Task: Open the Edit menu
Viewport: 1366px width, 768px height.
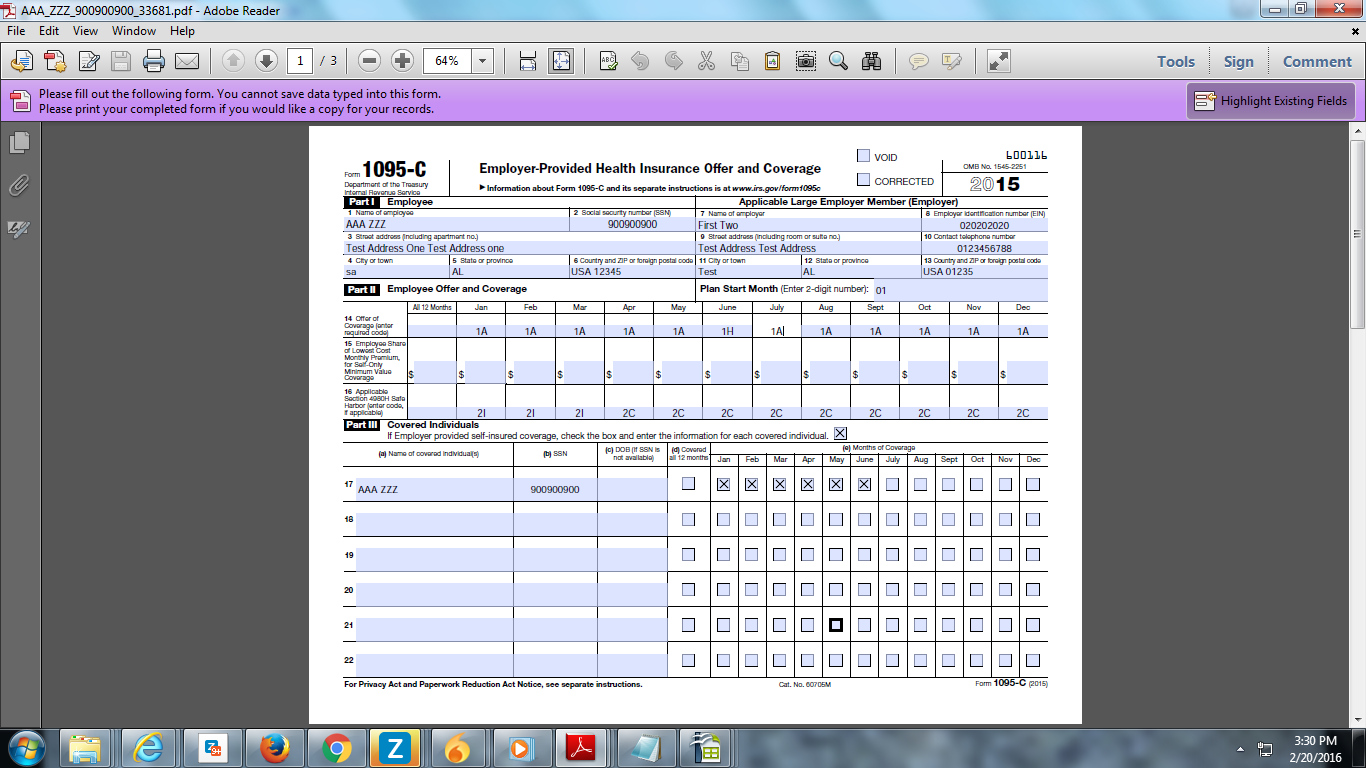Action: (x=49, y=31)
